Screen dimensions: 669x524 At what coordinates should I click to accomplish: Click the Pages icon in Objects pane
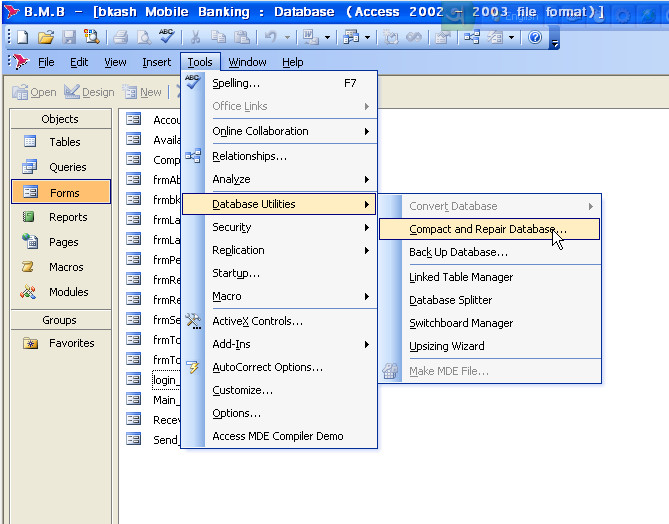[x=30, y=242]
